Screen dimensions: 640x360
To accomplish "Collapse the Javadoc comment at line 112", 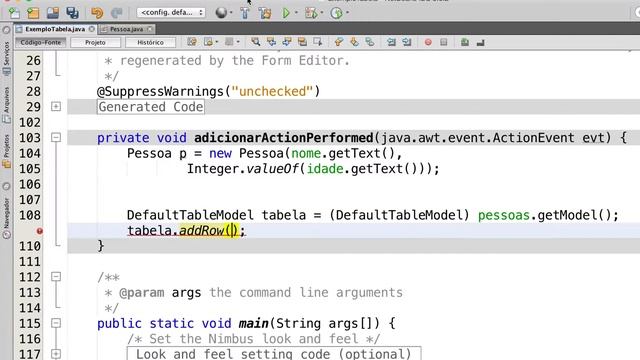I will [x=56, y=277].
